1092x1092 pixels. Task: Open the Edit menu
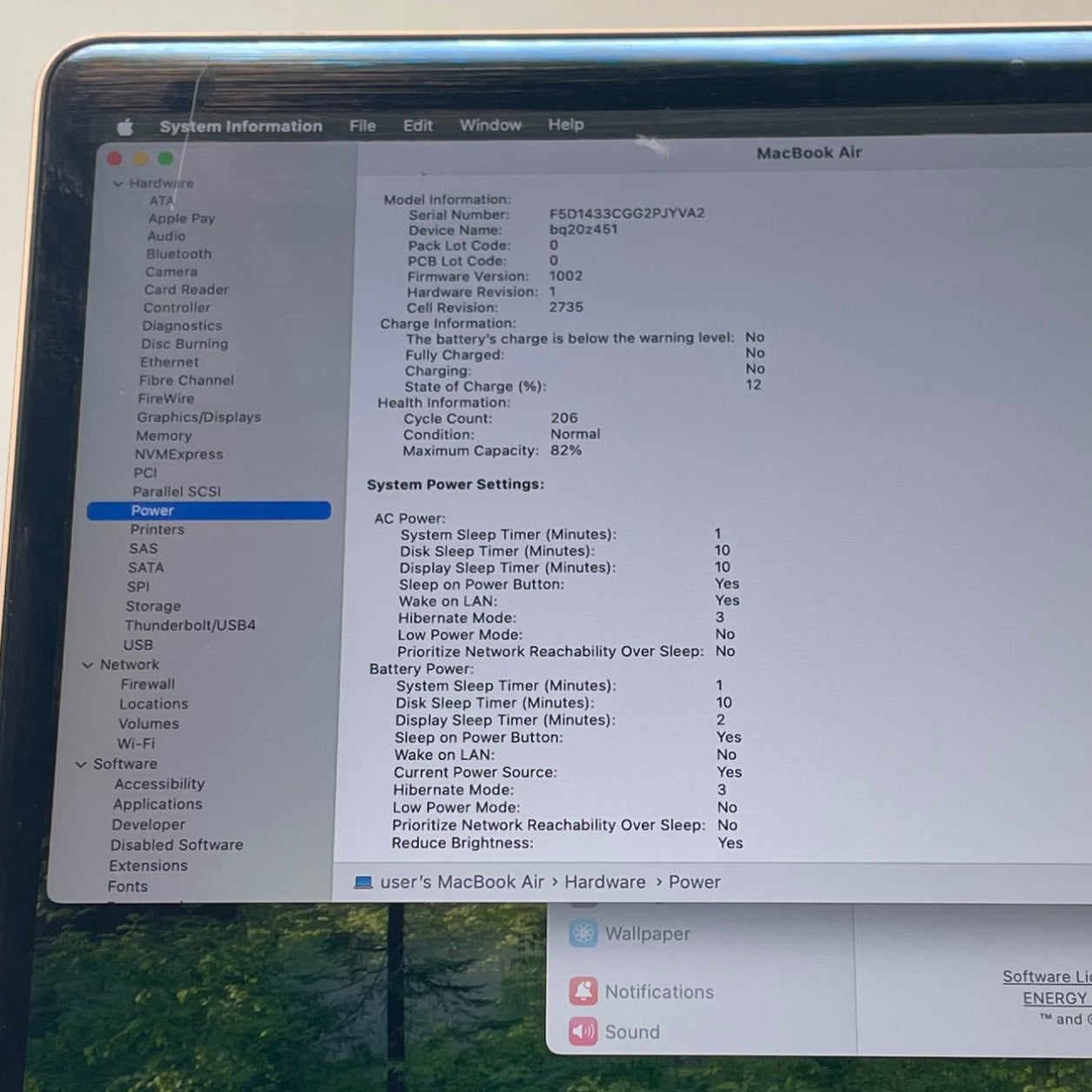tap(417, 126)
